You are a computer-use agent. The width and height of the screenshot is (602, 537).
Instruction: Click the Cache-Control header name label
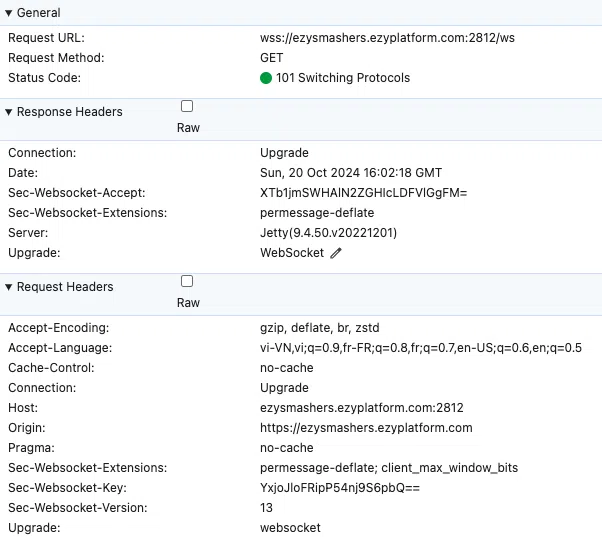[x=50, y=368]
